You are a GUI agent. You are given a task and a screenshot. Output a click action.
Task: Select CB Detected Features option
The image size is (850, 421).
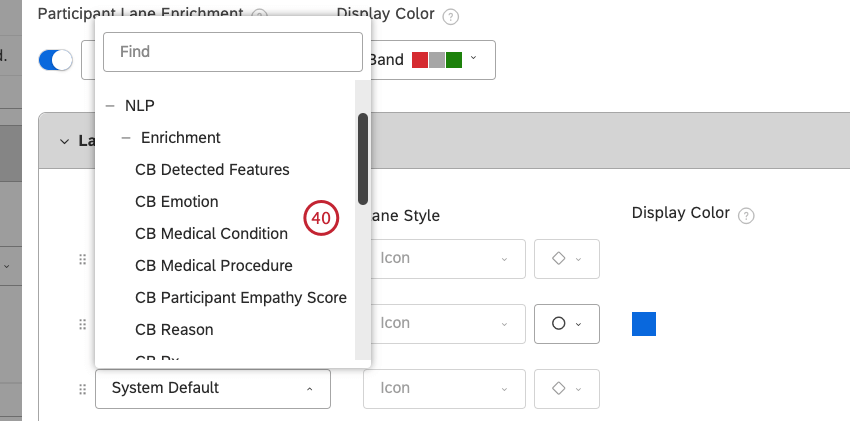click(212, 169)
